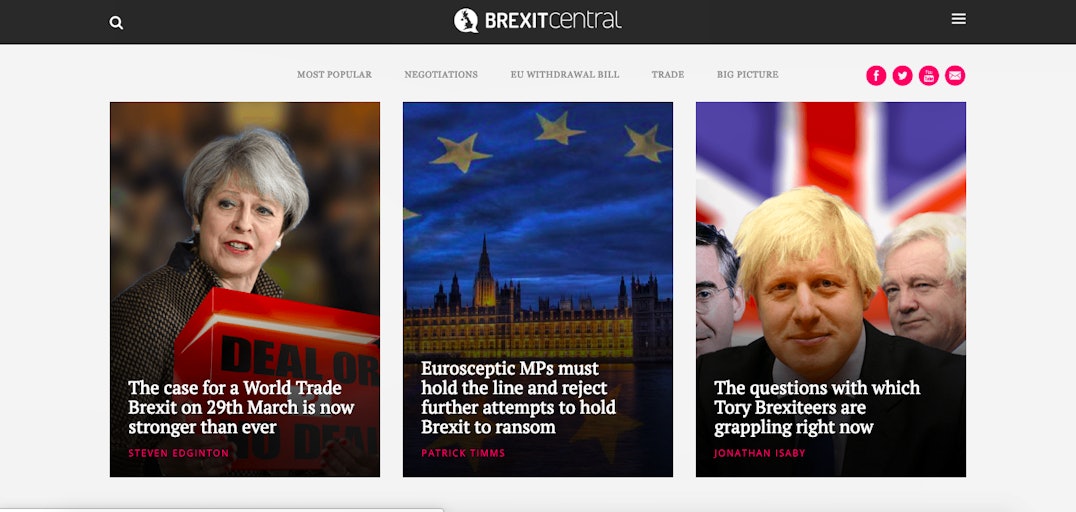
Task: Visit the Twitter profile icon
Action: click(902, 75)
